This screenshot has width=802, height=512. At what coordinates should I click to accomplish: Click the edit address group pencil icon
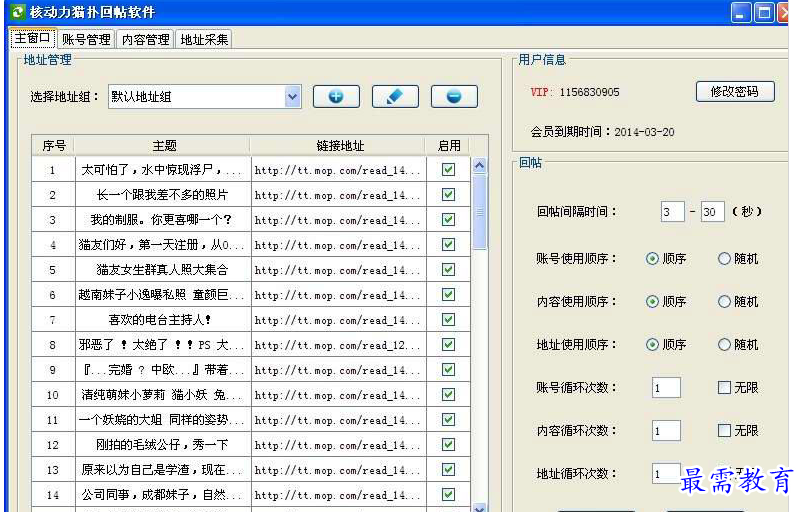point(395,96)
